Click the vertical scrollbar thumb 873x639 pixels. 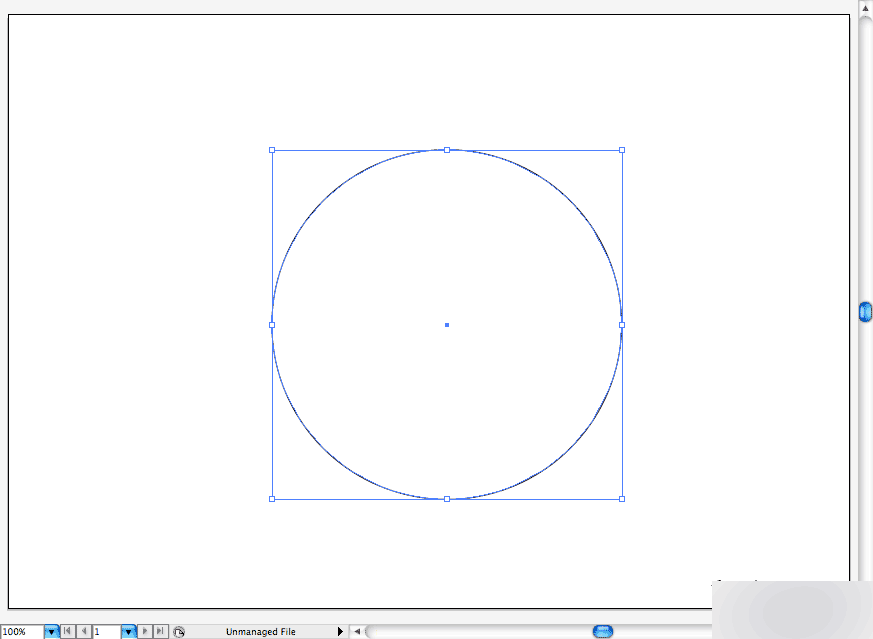coord(865,312)
